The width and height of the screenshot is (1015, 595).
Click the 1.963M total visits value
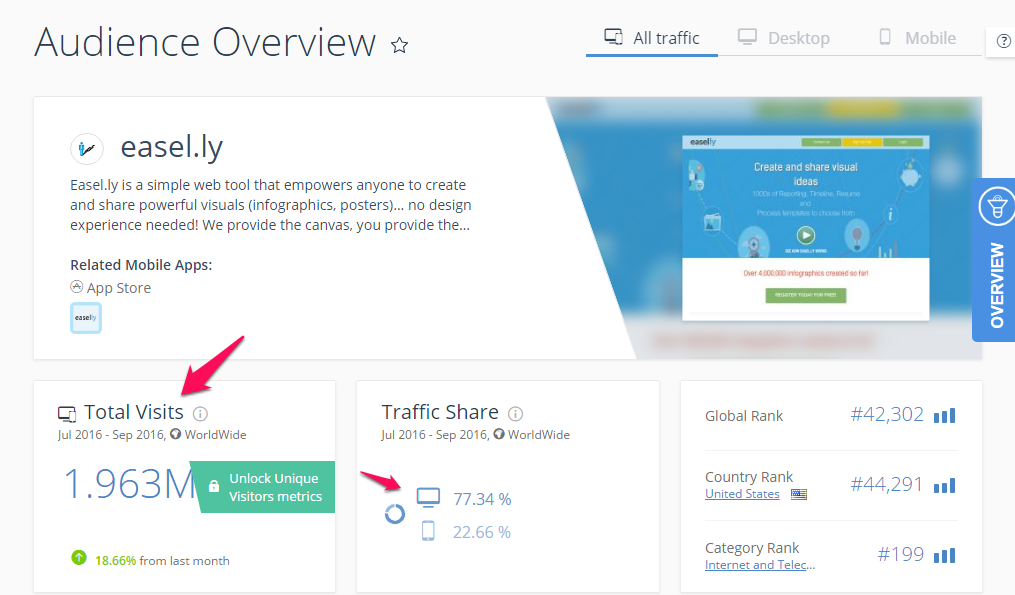[x=129, y=484]
